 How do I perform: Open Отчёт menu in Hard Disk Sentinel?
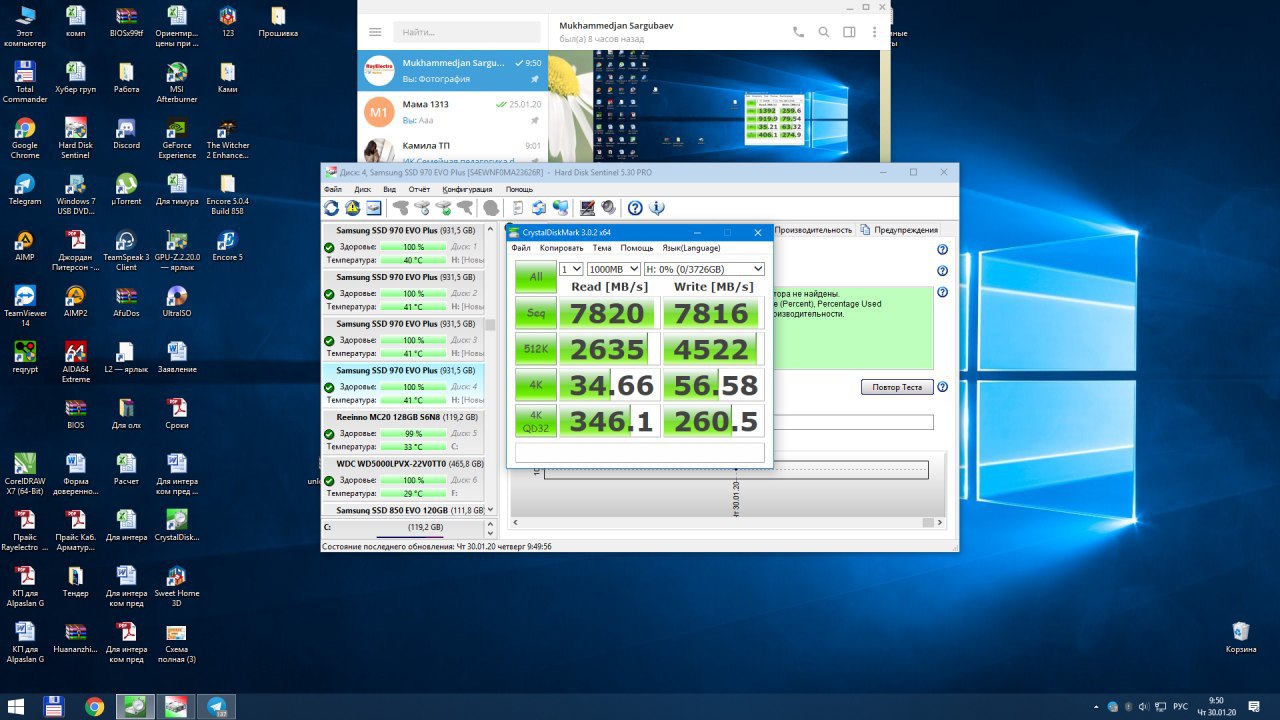click(x=419, y=189)
